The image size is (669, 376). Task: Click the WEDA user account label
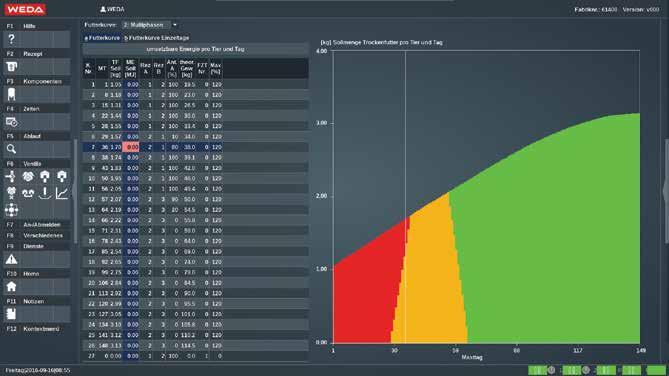point(113,9)
